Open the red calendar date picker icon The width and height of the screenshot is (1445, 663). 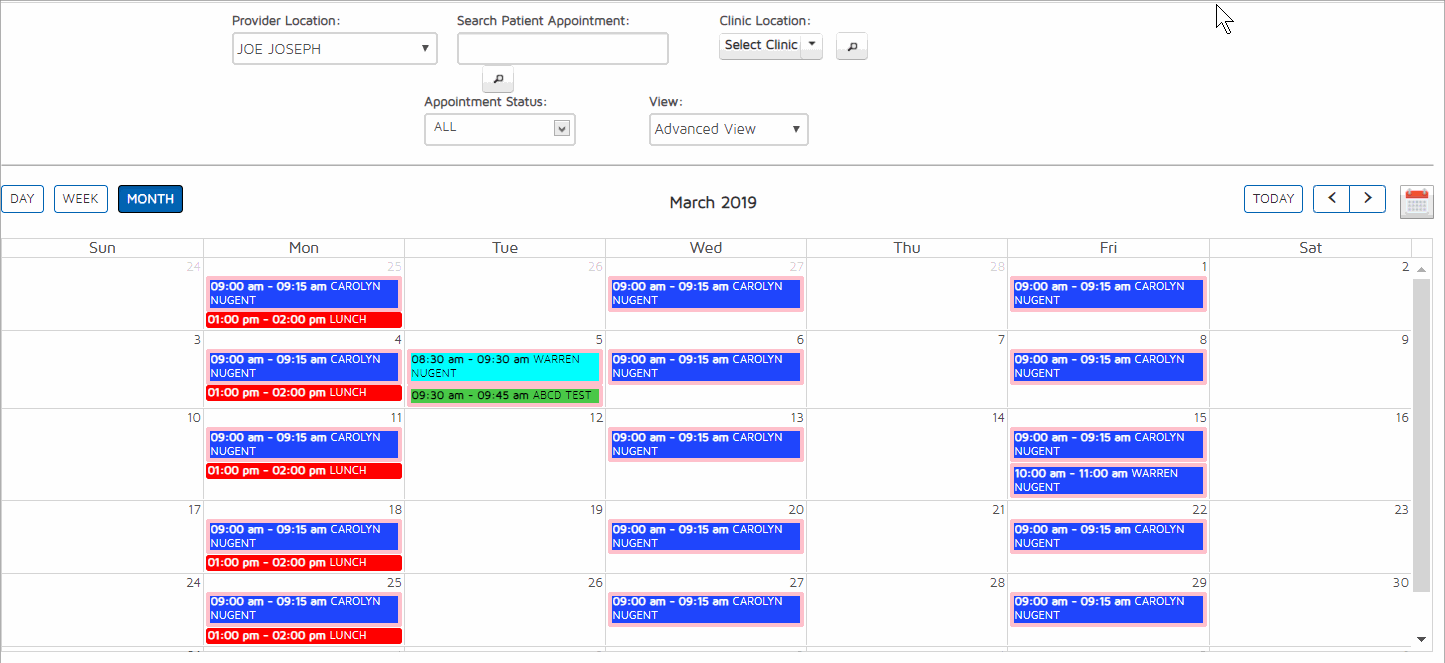point(1416,201)
